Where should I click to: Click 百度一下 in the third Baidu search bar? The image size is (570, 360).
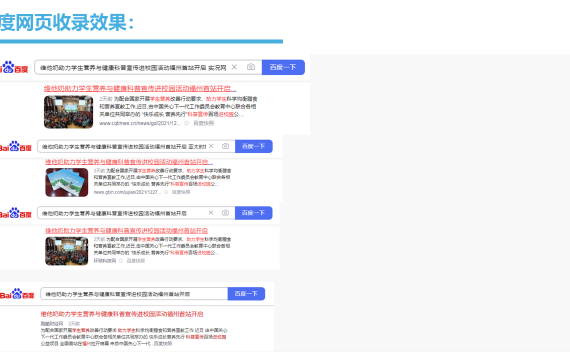point(254,213)
